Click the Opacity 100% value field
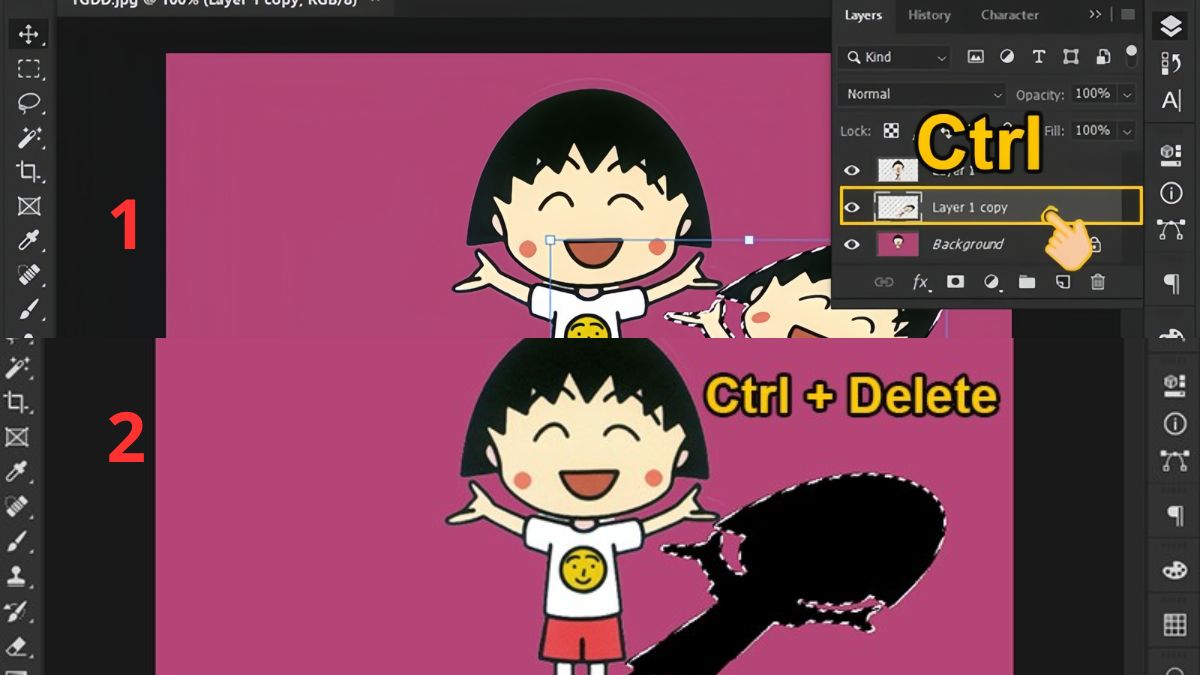The width and height of the screenshot is (1200, 675). click(x=1092, y=93)
